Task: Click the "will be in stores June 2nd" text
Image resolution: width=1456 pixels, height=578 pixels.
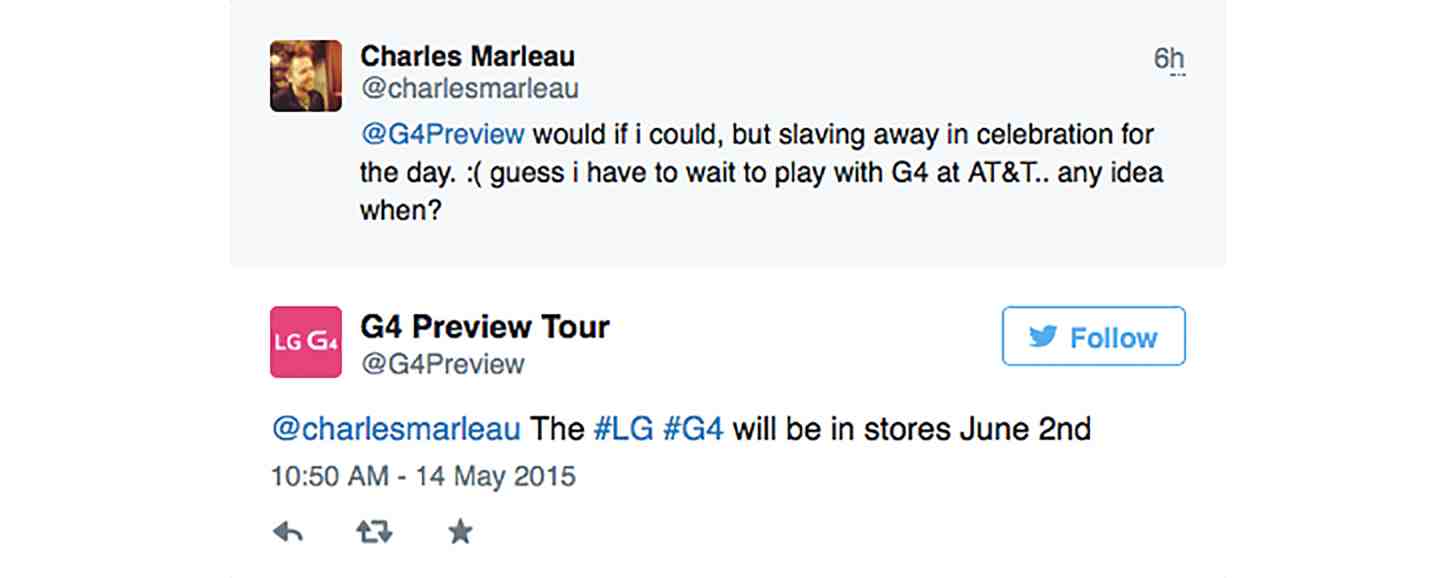Action: coord(911,429)
